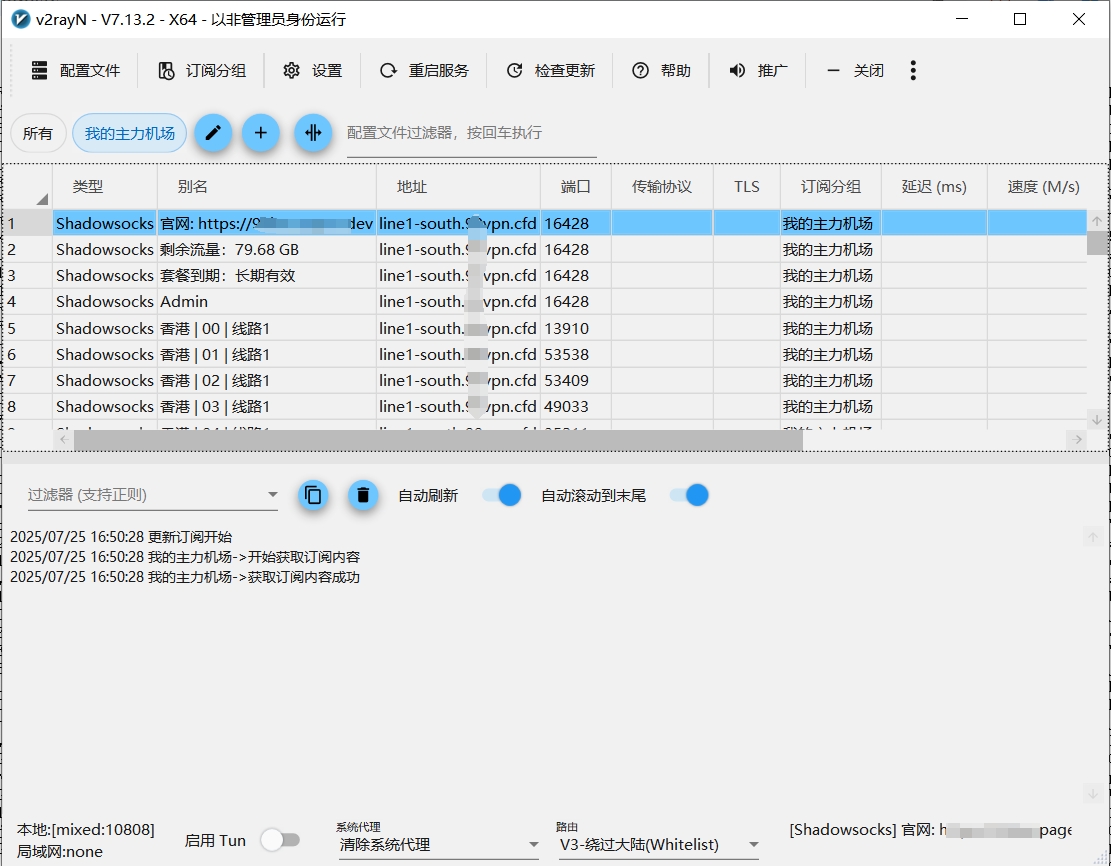Expand the log 过滤器 filter dropdown arrow
The height and width of the screenshot is (866, 1111).
(273, 495)
